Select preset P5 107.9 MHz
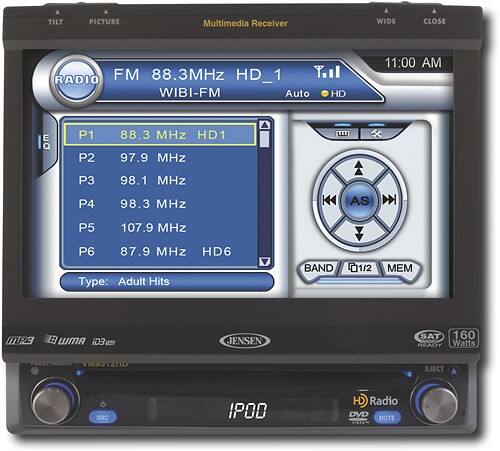This screenshot has height=451, width=500. (160, 228)
